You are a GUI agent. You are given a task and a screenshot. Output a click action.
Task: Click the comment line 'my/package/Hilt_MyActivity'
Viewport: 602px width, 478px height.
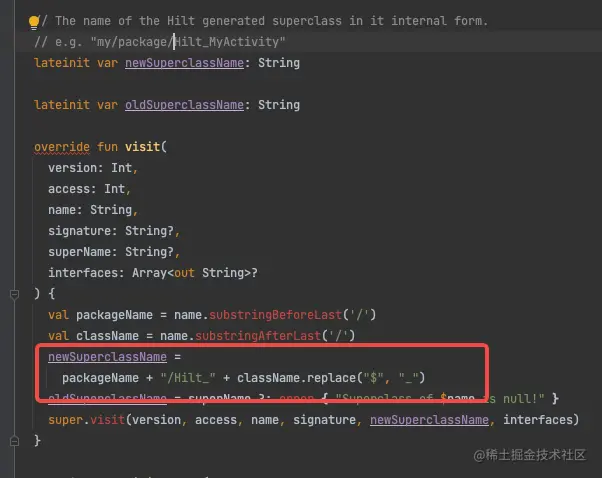coord(160,42)
